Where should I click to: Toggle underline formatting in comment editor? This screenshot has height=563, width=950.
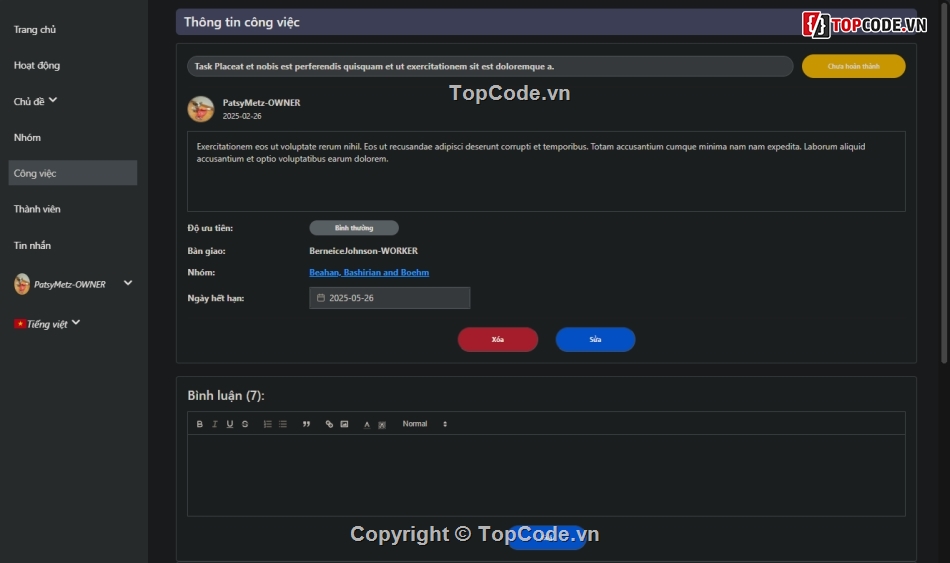click(x=230, y=424)
